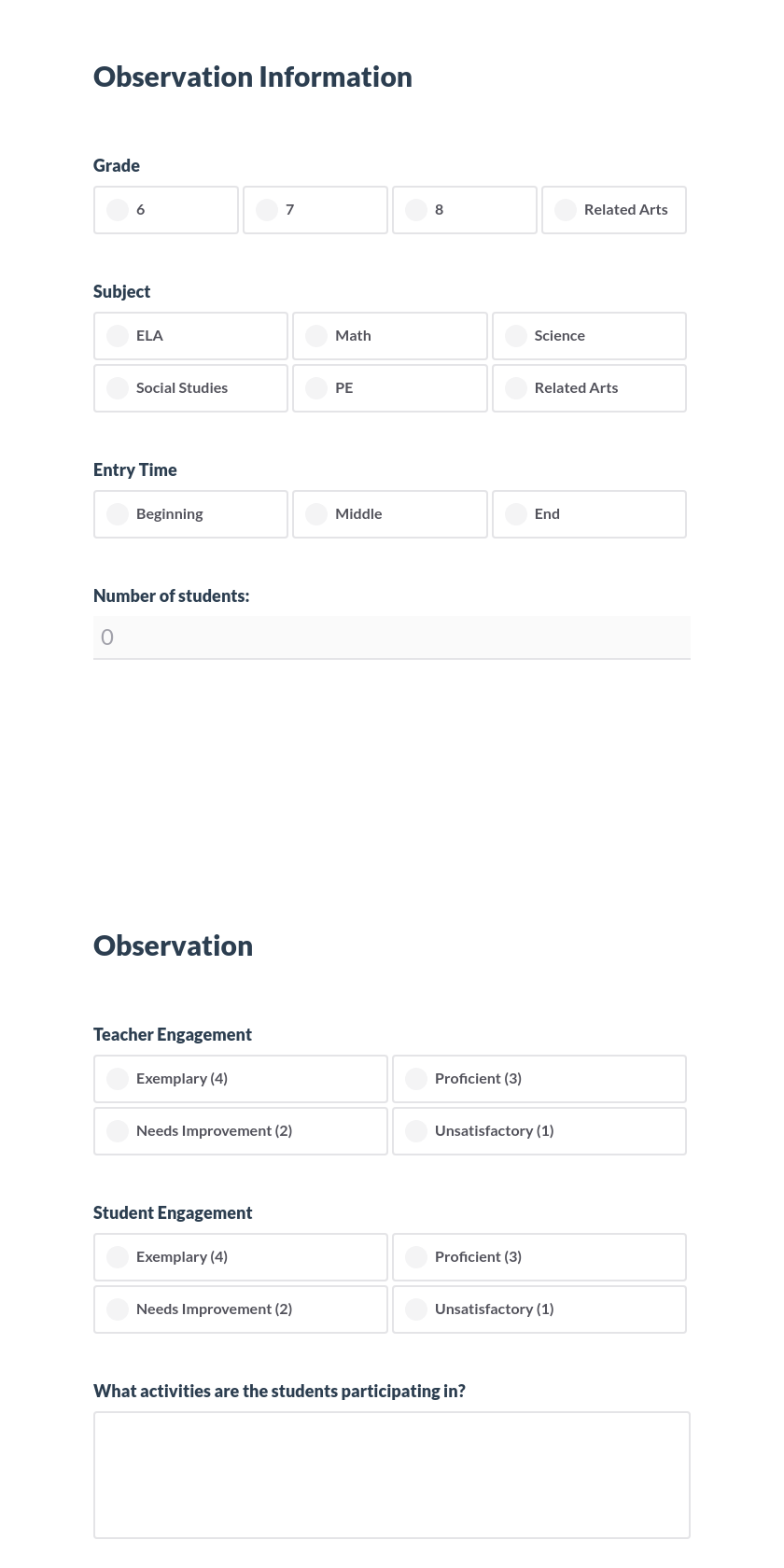The height and width of the screenshot is (1568, 784).
Task: Click the Number of students field
Action: (392, 637)
